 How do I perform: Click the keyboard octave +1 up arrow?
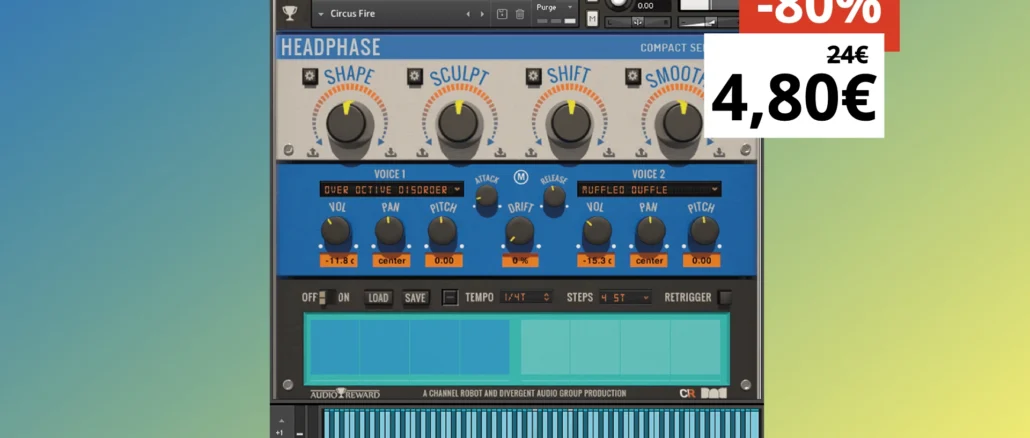click(280, 420)
